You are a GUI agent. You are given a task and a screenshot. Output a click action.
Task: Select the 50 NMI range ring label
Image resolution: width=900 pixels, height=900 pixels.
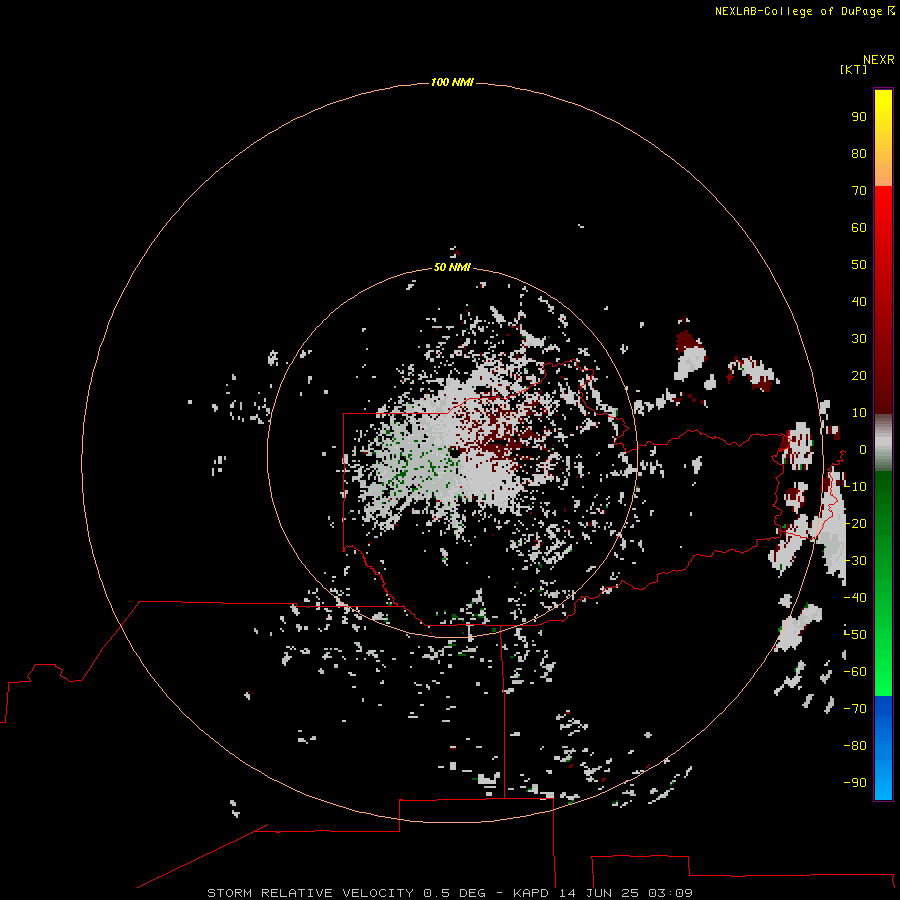(452, 267)
